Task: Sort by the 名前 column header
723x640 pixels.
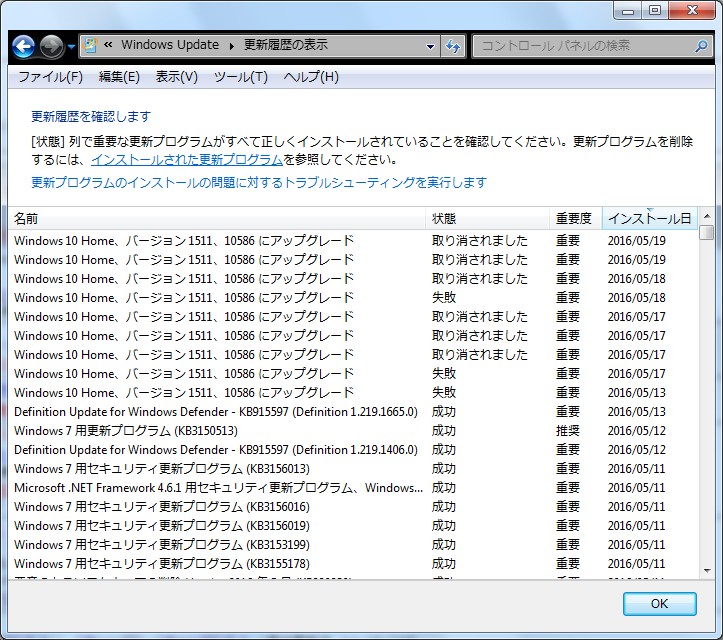Action: (217, 218)
